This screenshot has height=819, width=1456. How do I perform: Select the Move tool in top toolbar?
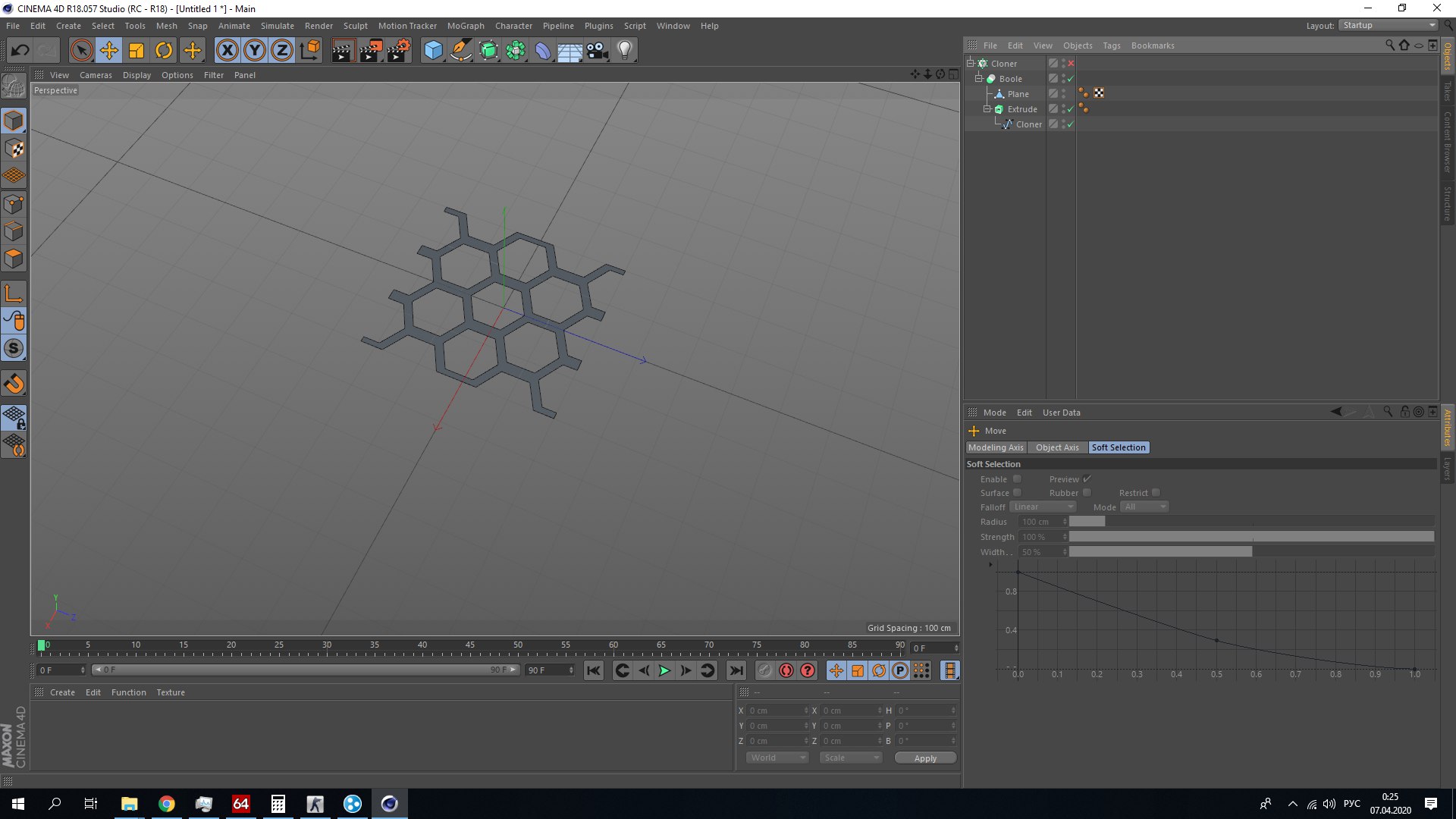click(x=108, y=51)
